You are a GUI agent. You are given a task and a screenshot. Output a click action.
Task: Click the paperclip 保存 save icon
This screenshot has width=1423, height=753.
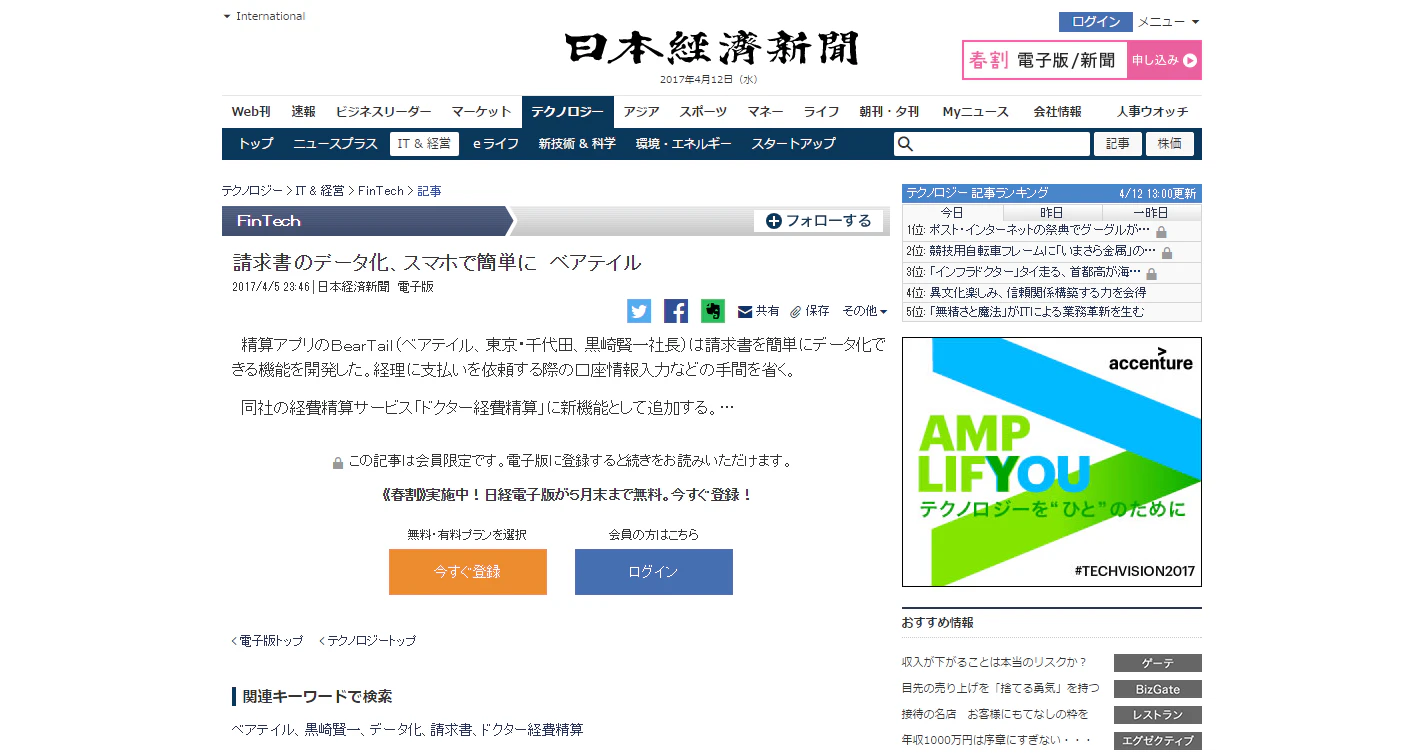pos(796,312)
